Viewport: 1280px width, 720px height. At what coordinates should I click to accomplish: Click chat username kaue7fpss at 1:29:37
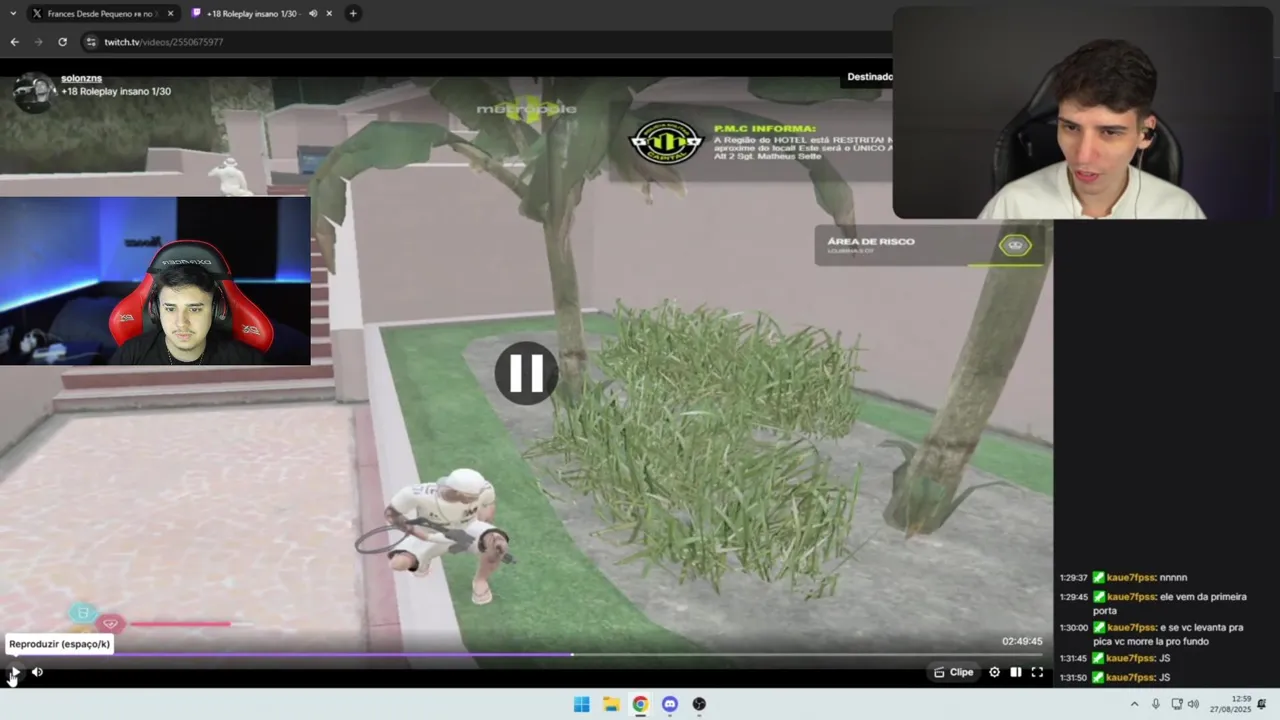pyautogui.click(x=1130, y=578)
